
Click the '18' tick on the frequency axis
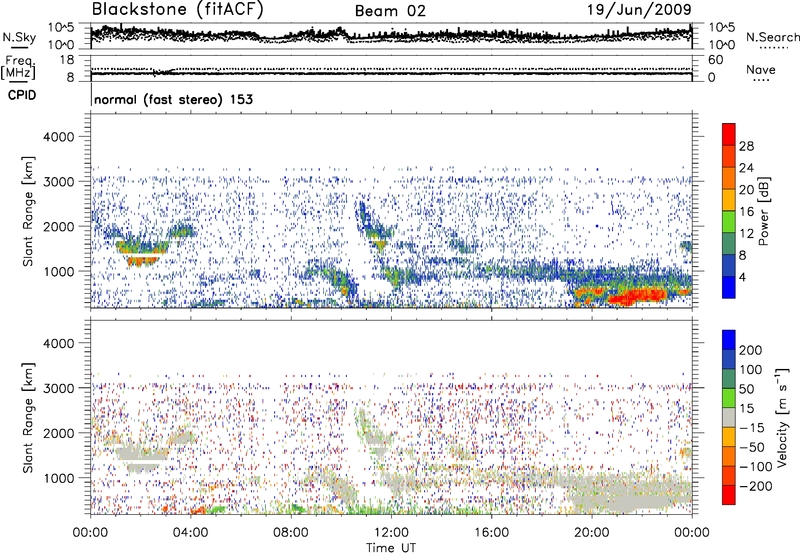pos(67,60)
